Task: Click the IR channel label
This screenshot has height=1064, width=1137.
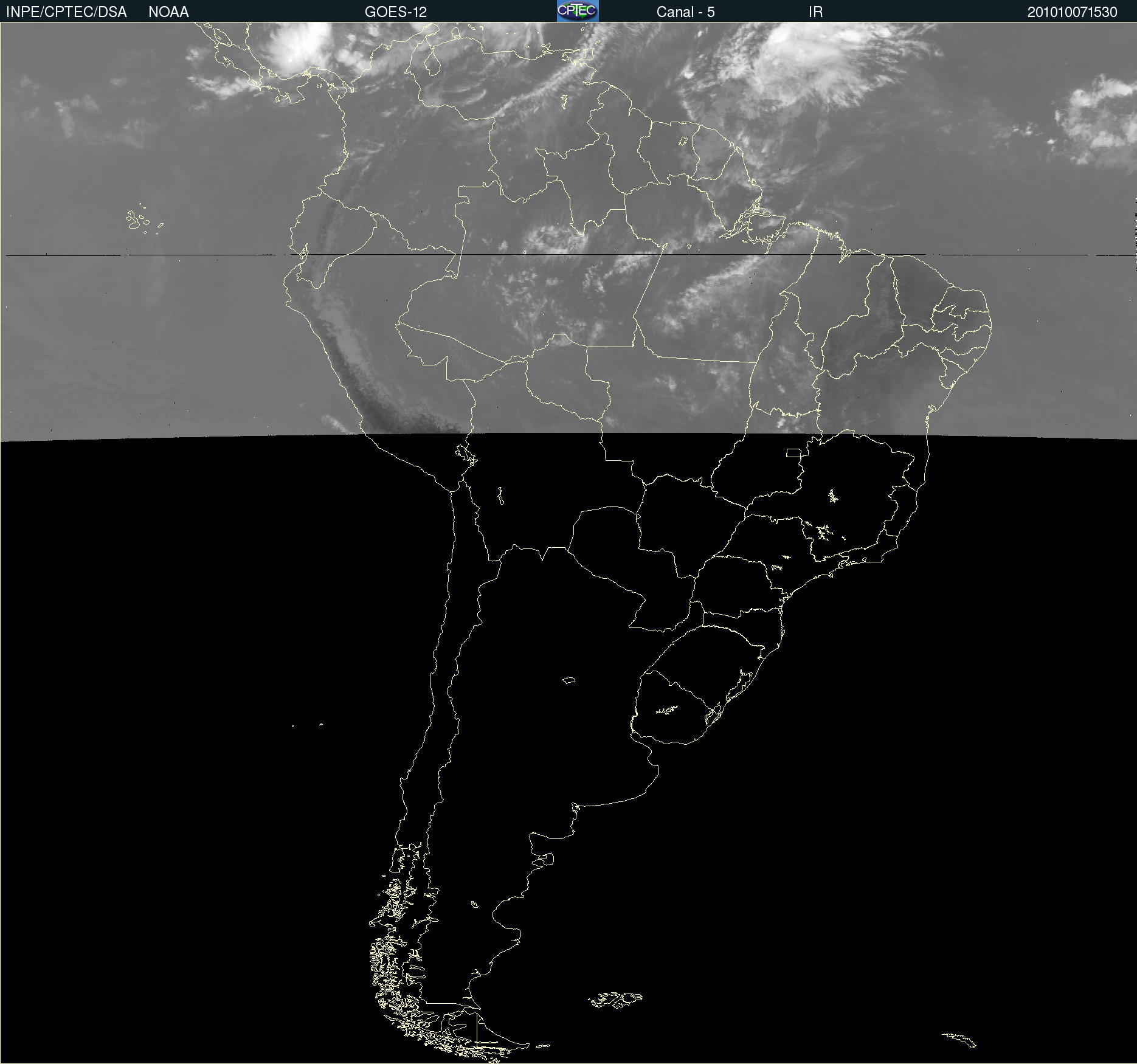Action: click(x=815, y=12)
